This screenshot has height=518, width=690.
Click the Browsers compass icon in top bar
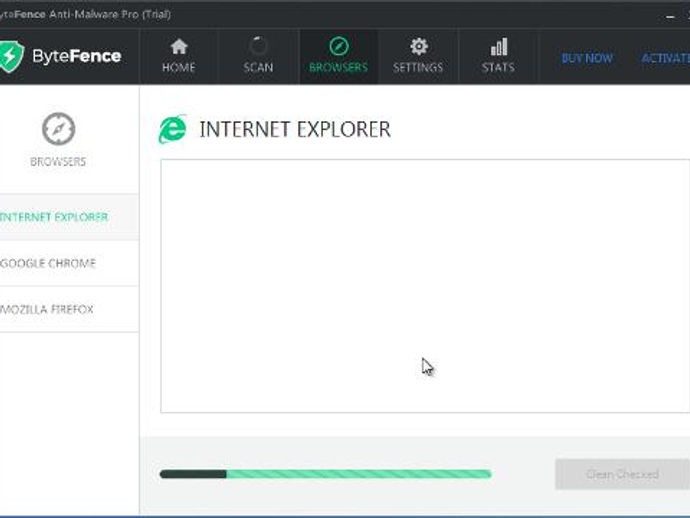[x=338, y=46]
